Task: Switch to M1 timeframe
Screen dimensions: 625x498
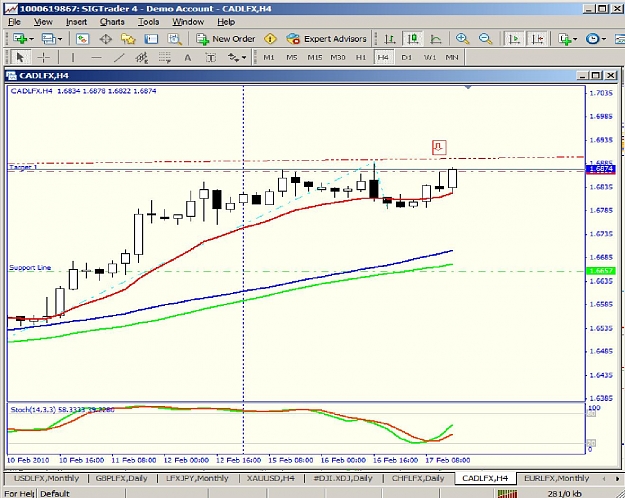Action: [269, 57]
